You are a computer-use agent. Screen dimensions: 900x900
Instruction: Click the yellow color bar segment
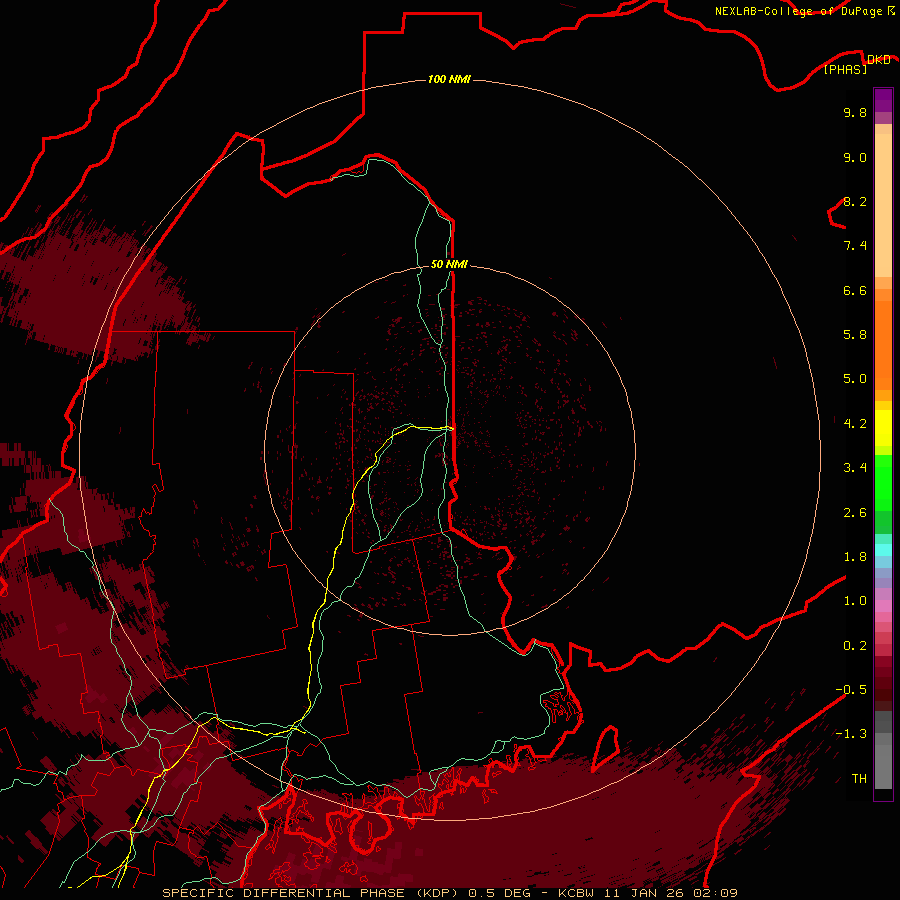point(883,428)
